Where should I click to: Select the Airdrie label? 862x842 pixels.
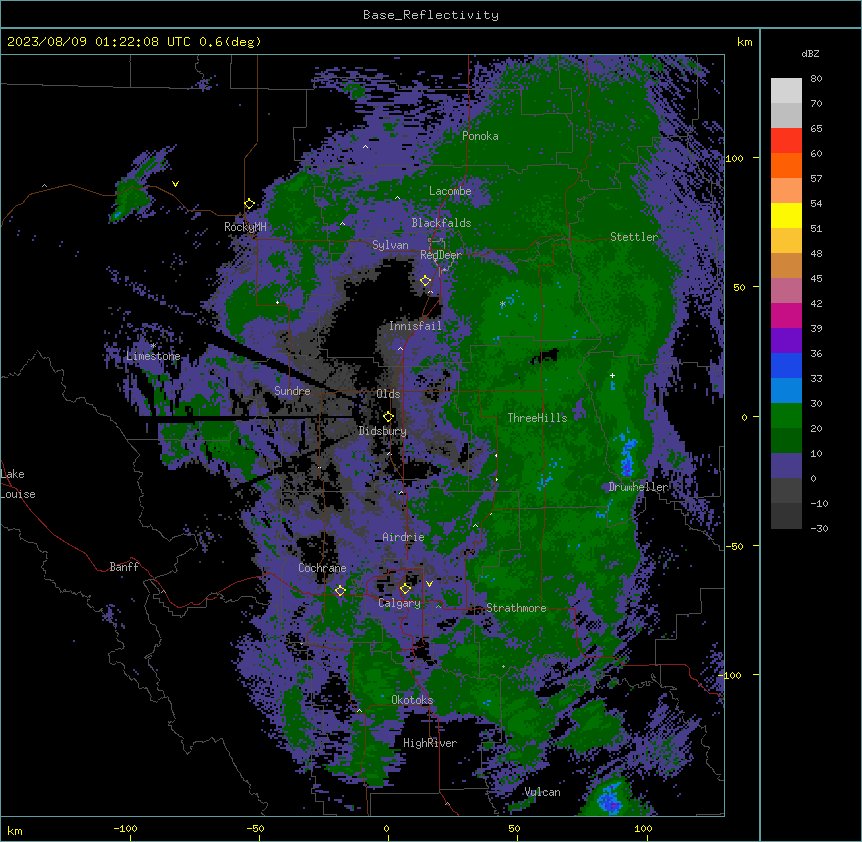pos(403,537)
